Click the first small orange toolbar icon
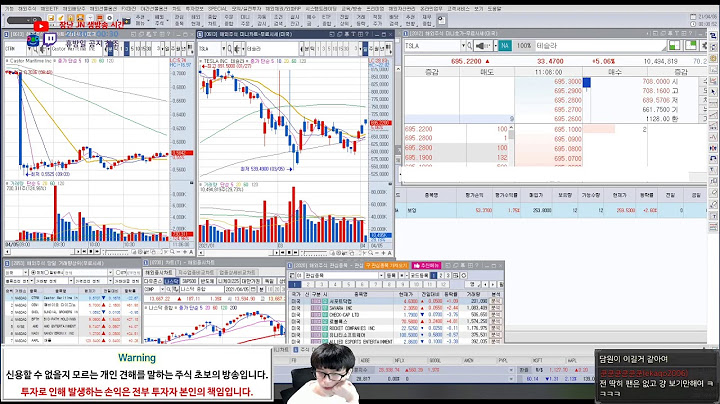The width and height of the screenshot is (720, 404). click(x=51, y=17)
